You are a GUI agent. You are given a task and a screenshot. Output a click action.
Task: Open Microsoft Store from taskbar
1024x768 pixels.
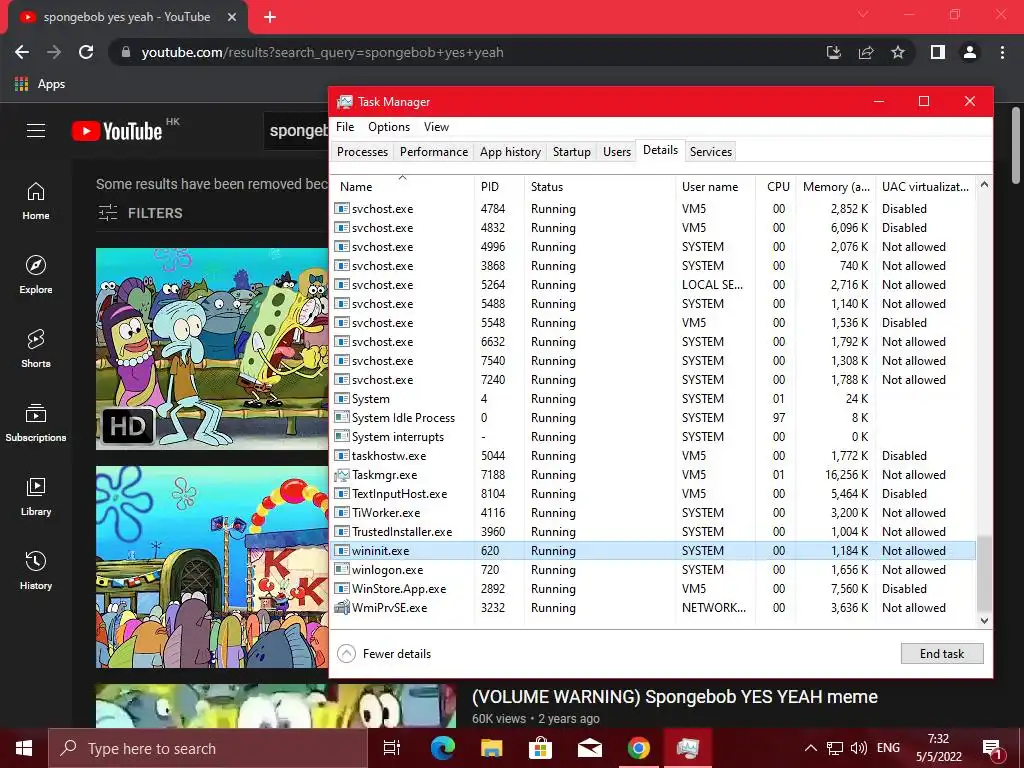540,748
